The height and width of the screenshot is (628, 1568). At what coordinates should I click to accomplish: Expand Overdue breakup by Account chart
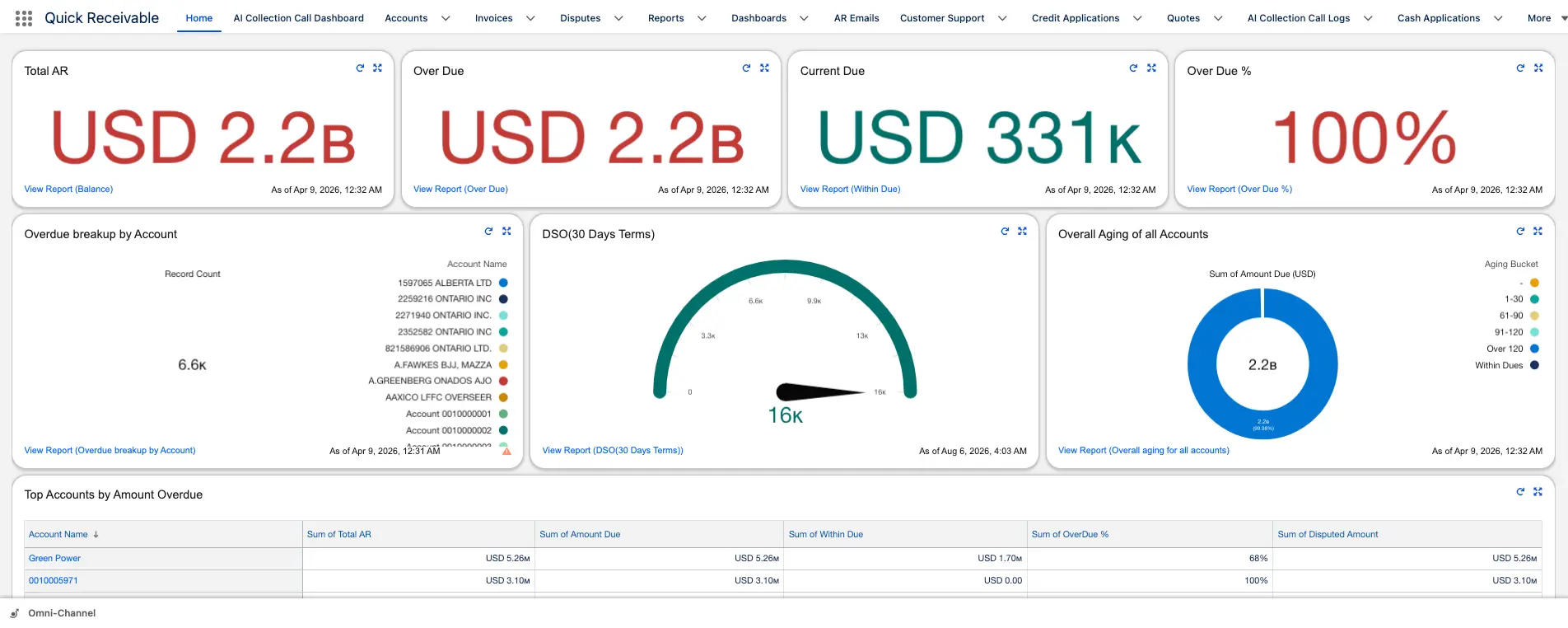pos(506,232)
